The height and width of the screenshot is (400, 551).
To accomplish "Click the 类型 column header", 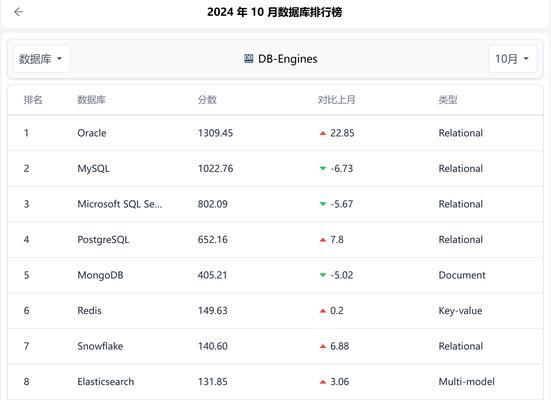I will [x=448, y=100].
